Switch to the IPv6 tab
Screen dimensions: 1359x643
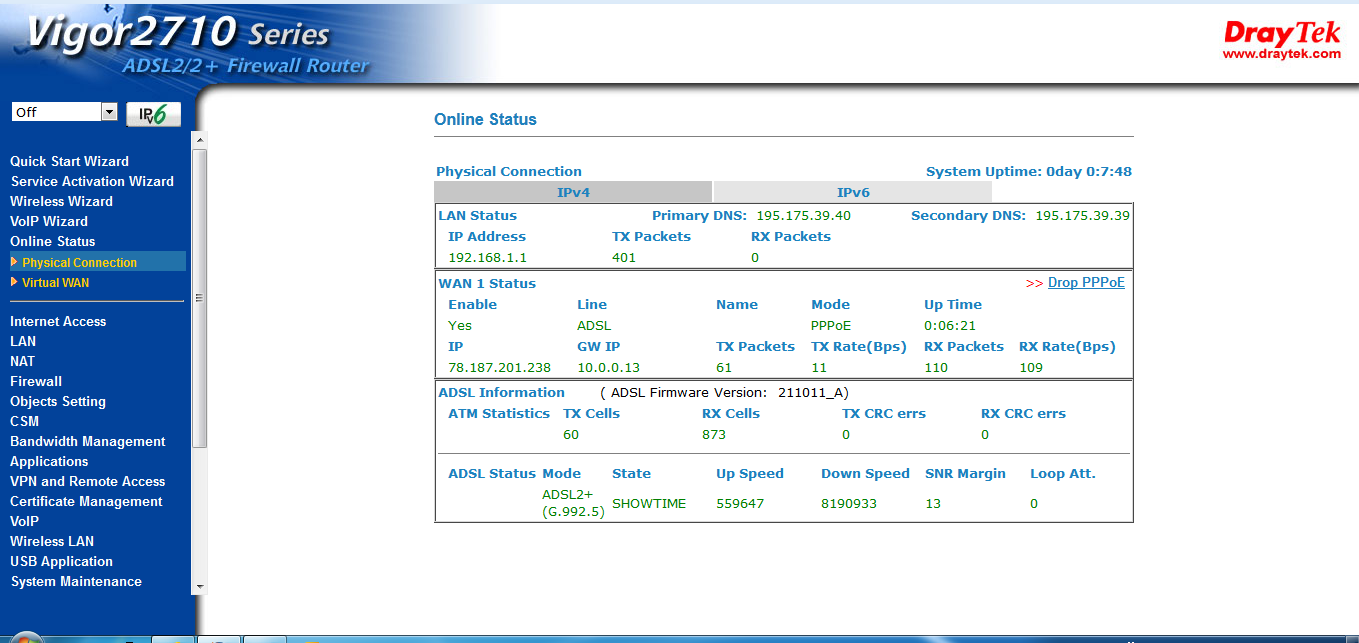coord(852,192)
